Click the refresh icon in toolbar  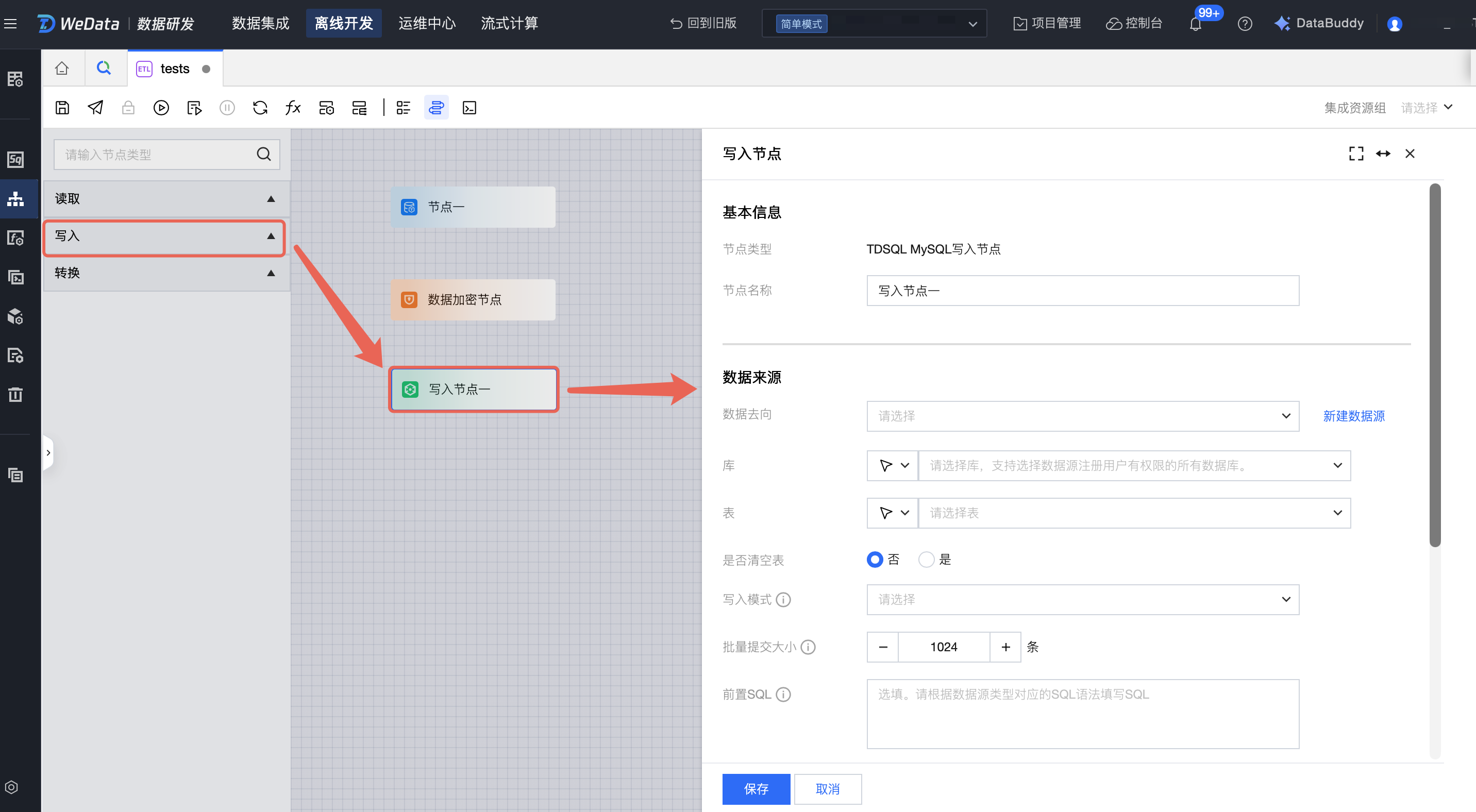coord(260,108)
